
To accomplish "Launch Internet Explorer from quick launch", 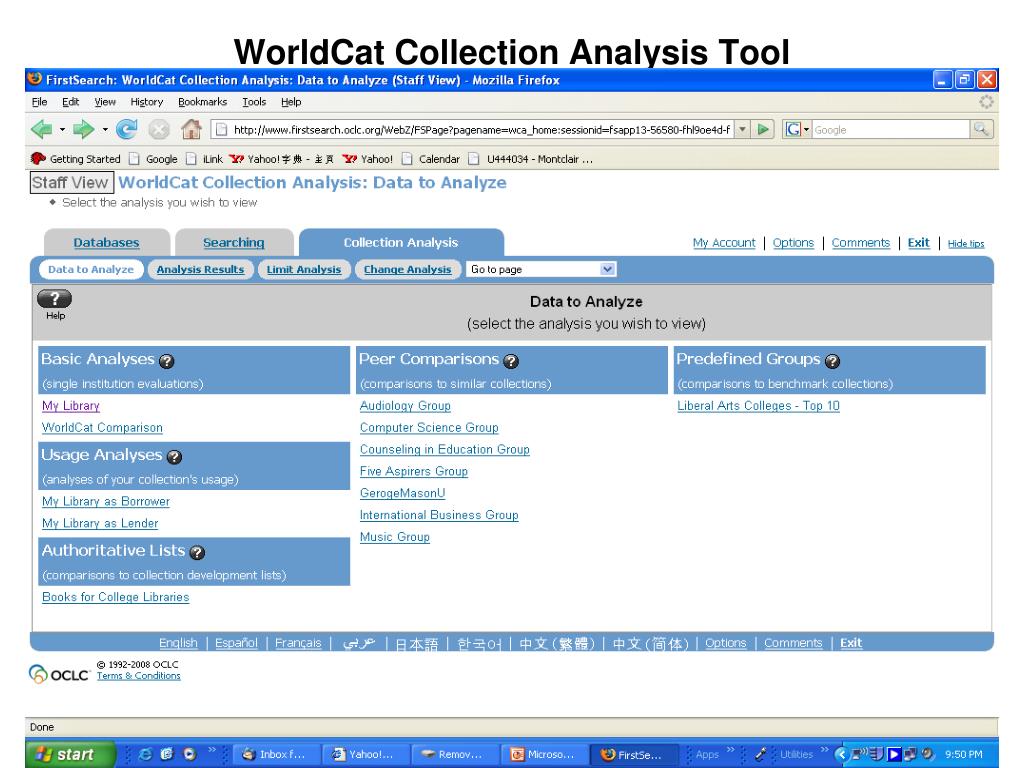I will 145,754.
